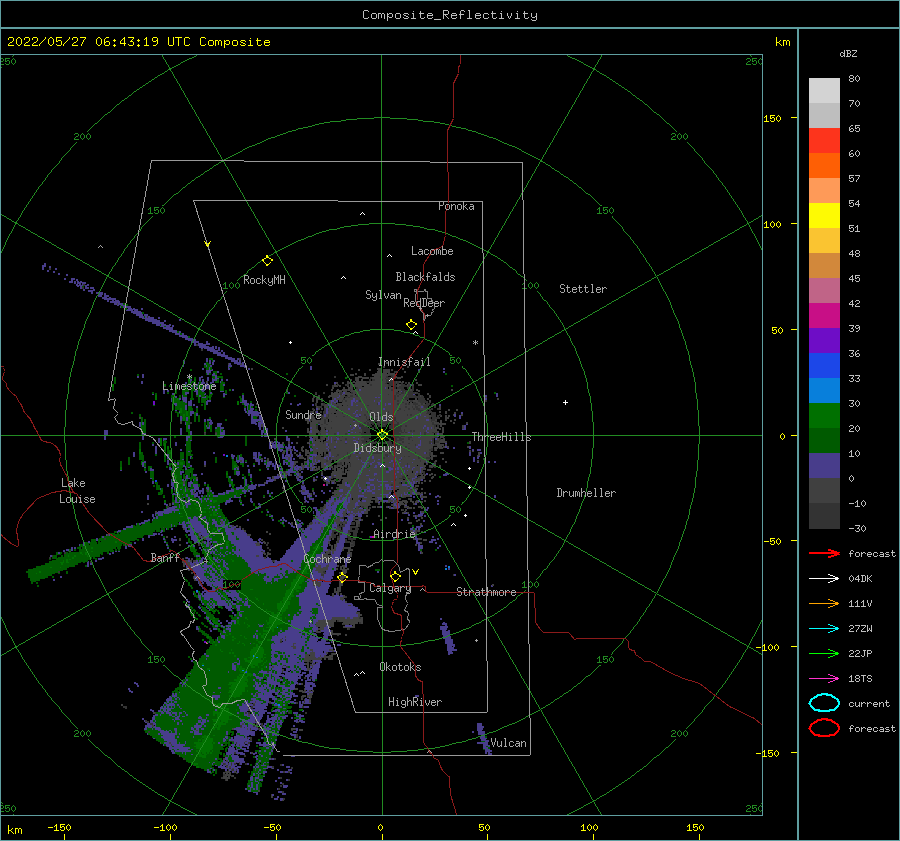Image resolution: width=900 pixels, height=841 pixels.
Task: Select the orange 60 dBZ legend swatch
Action: [824, 165]
